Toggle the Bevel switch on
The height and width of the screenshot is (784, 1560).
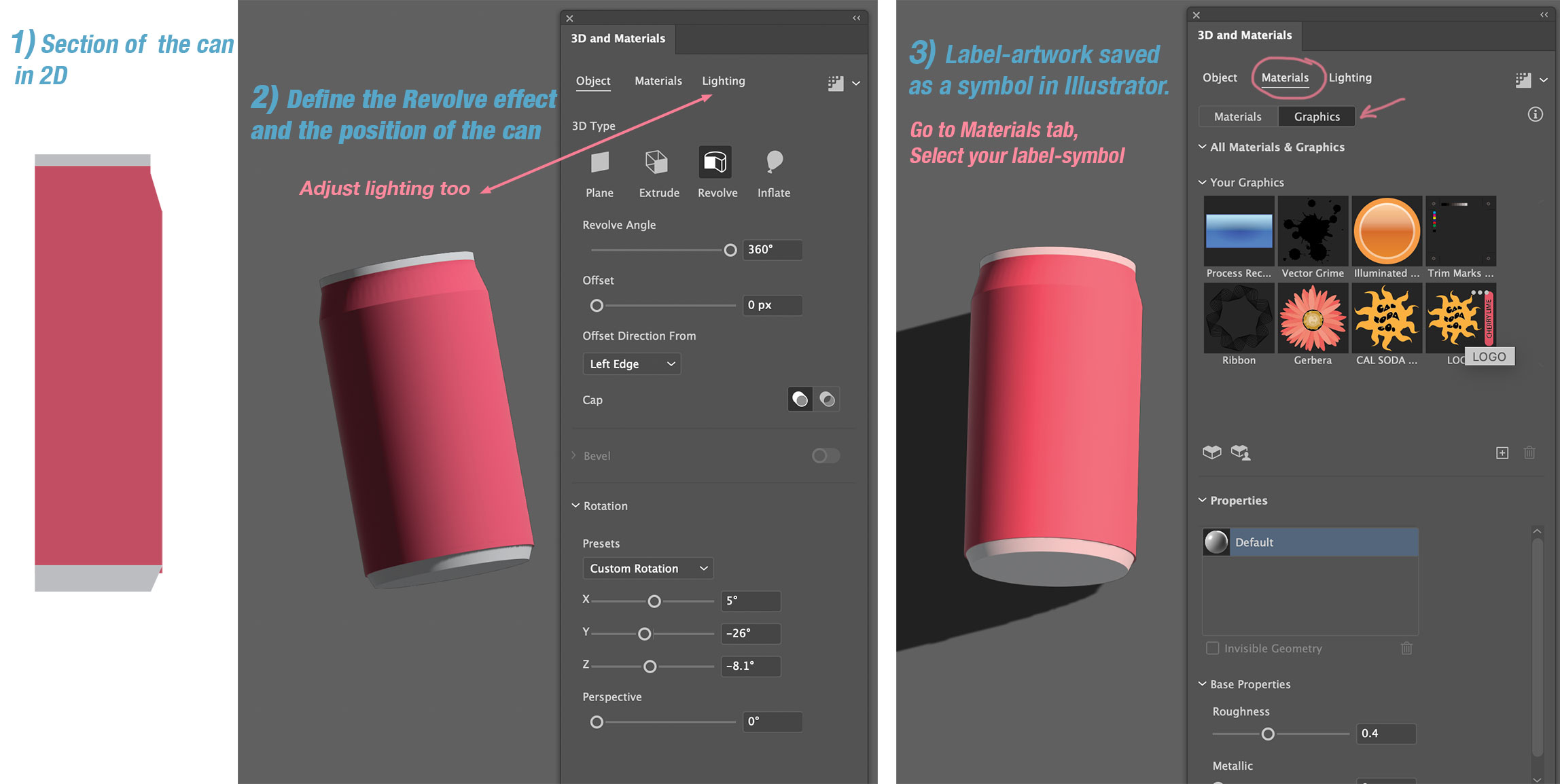pyautogui.click(x=826, y=455)
